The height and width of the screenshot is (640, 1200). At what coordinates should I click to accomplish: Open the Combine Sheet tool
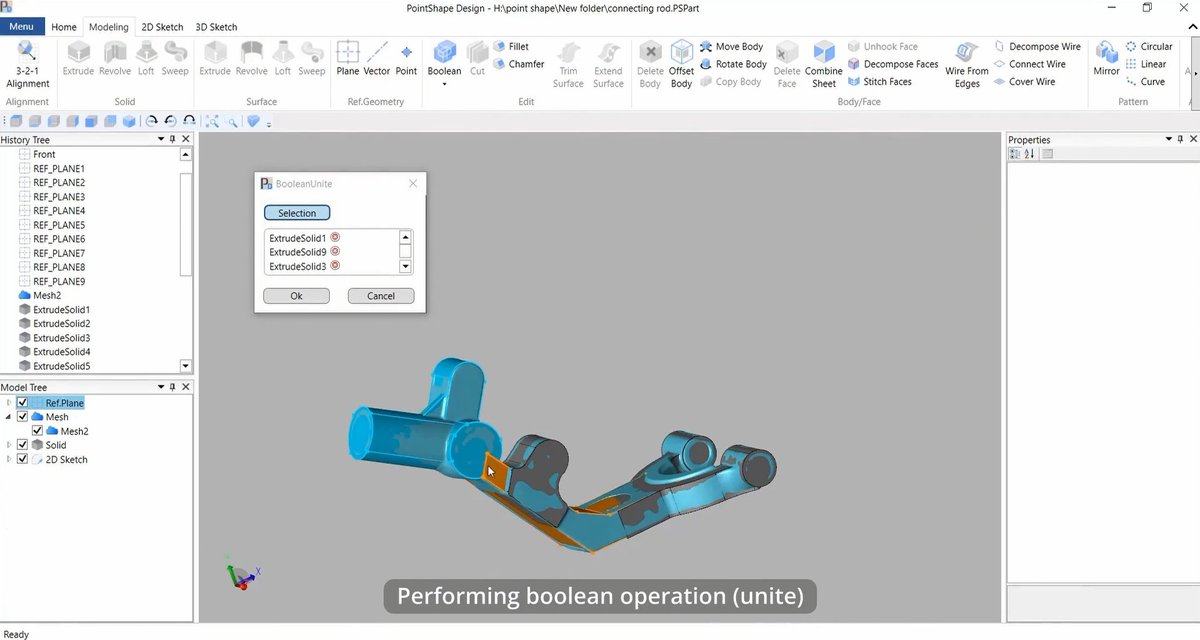tap(824, 65)
